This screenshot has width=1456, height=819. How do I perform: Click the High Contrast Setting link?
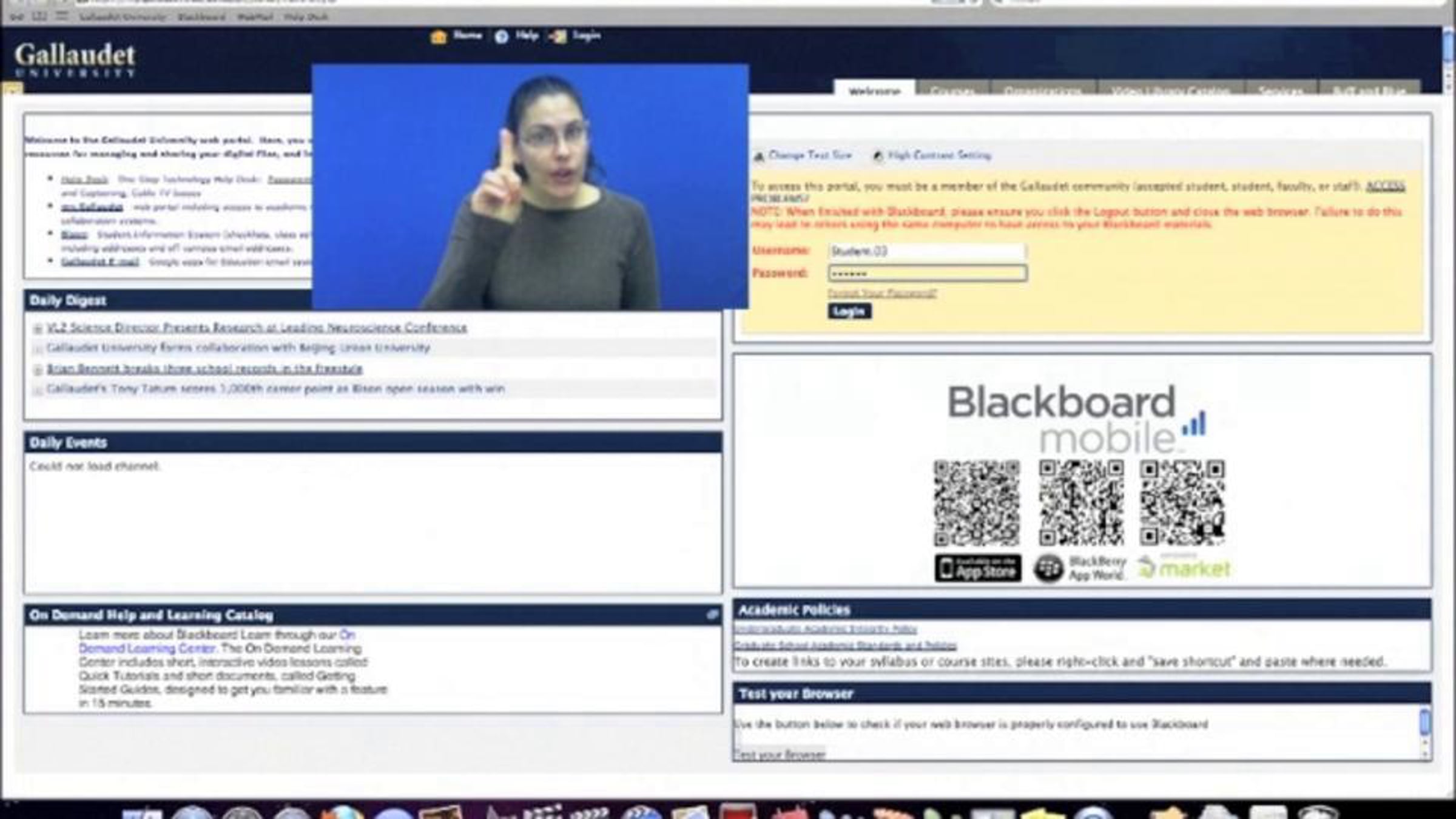coord(939,155)
